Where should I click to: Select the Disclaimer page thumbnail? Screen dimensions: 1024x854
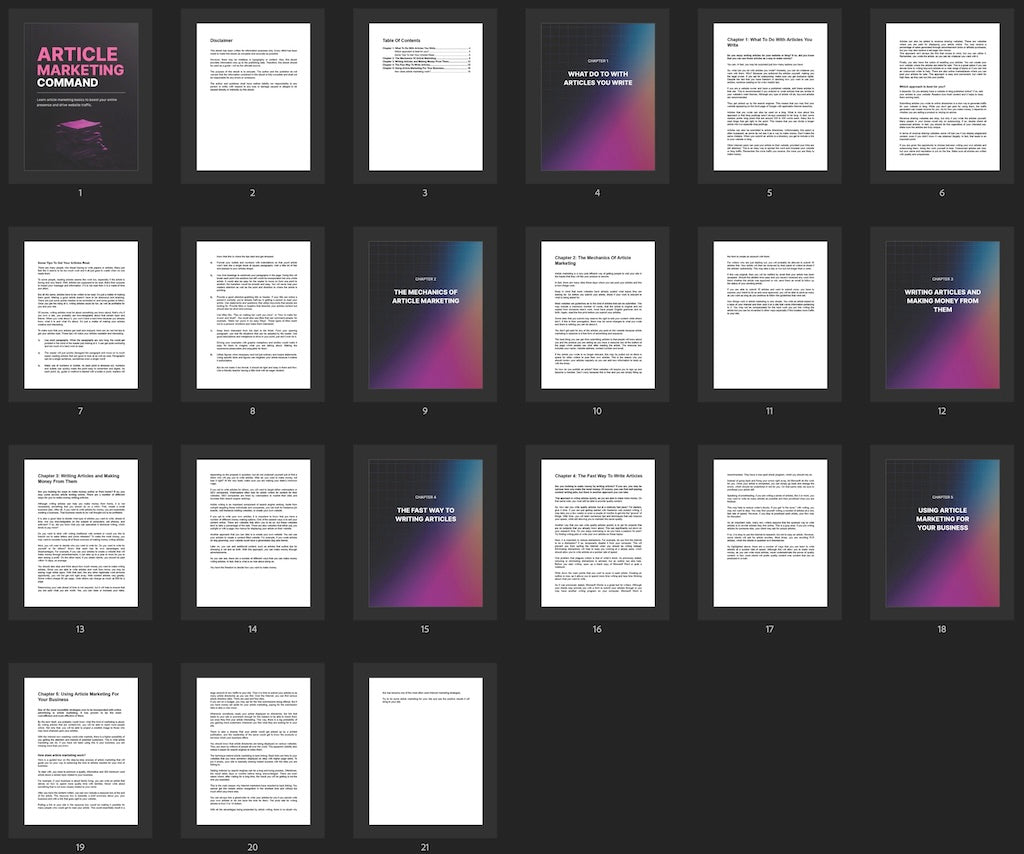point(252,95)
